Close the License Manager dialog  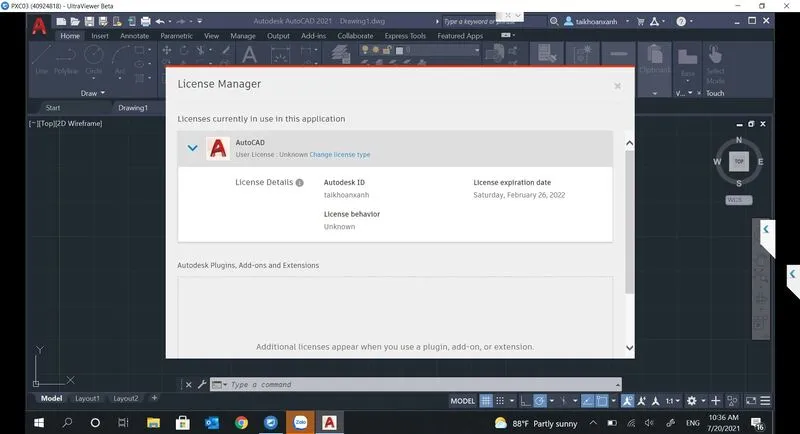coord(617,86)
